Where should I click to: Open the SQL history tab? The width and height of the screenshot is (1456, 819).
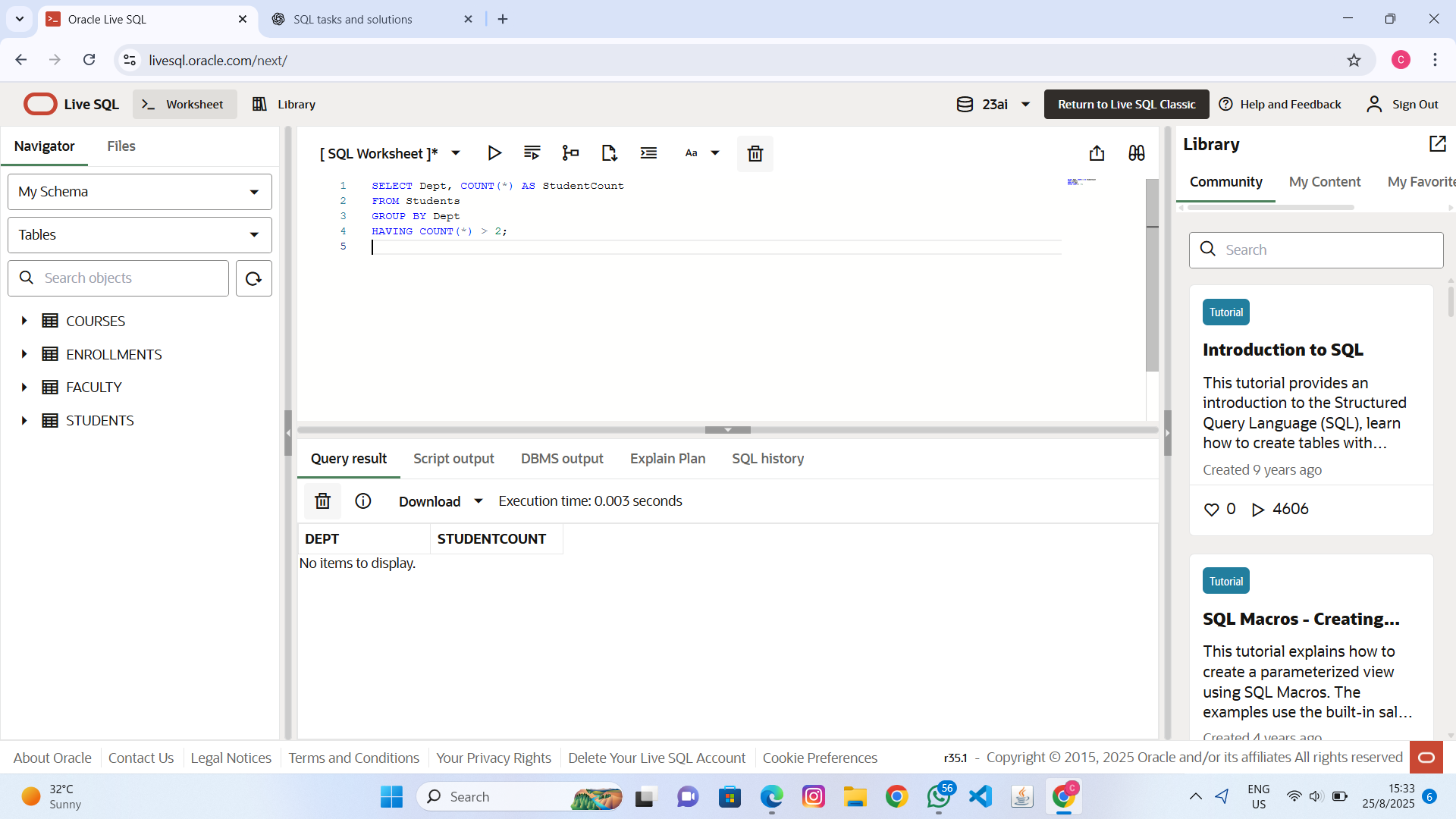[x=767, y=459]
